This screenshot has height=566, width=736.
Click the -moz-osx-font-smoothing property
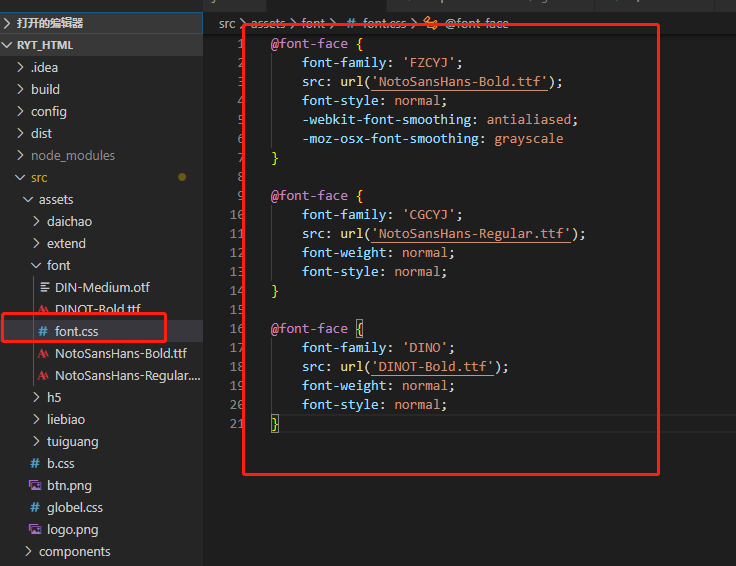pyautogui.click(x=390, y=139)
